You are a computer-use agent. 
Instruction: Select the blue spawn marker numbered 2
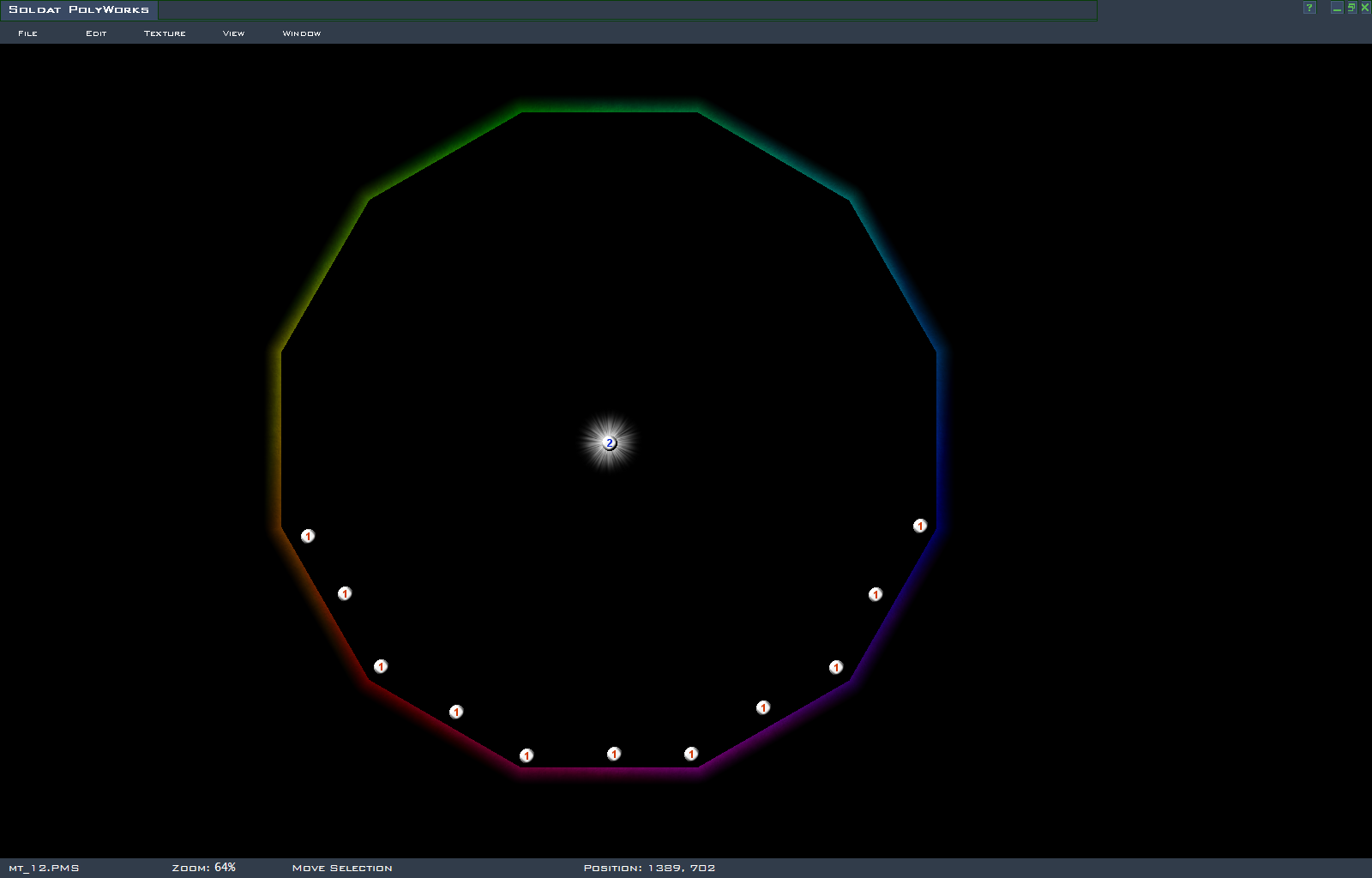coord(610,443)
